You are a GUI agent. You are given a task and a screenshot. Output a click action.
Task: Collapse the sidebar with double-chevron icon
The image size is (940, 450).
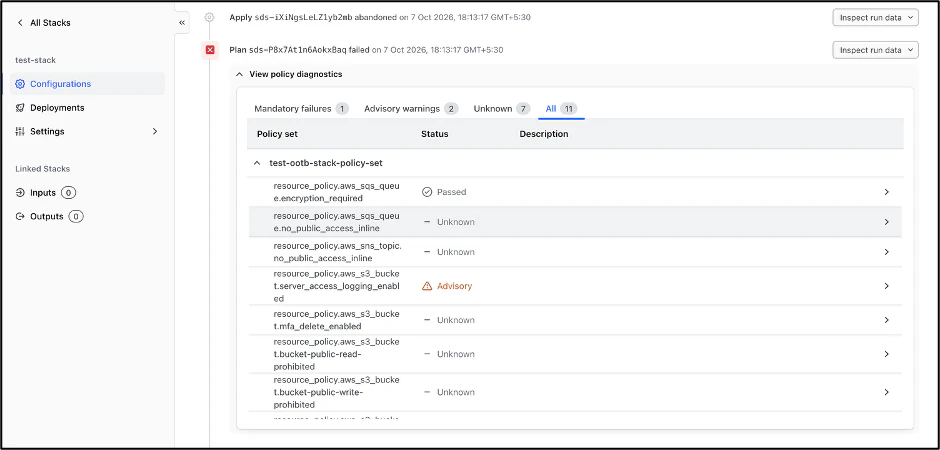[182, 23]
